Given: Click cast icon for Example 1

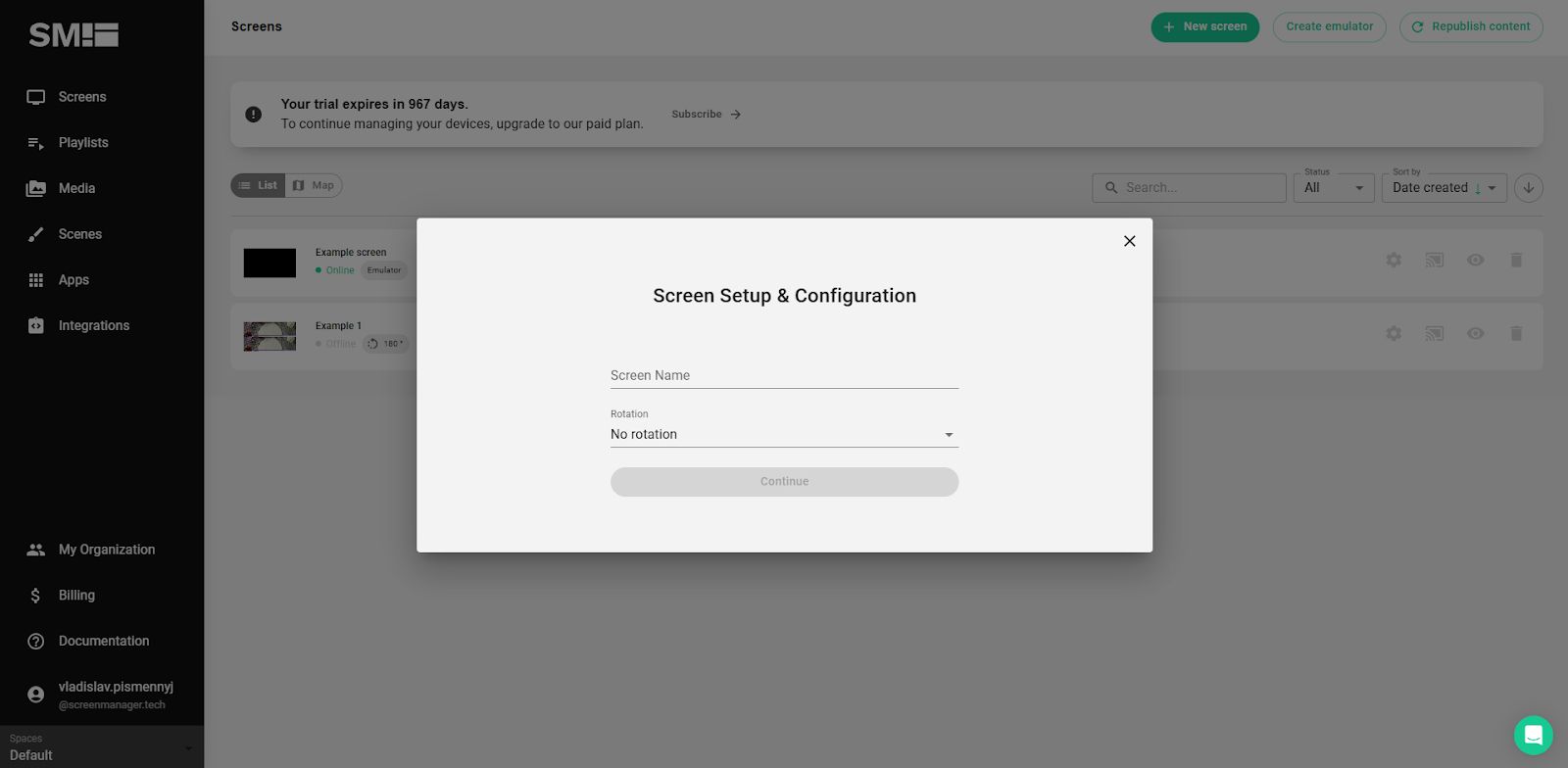Looking at the screenshot, I should pos(1435,334).
